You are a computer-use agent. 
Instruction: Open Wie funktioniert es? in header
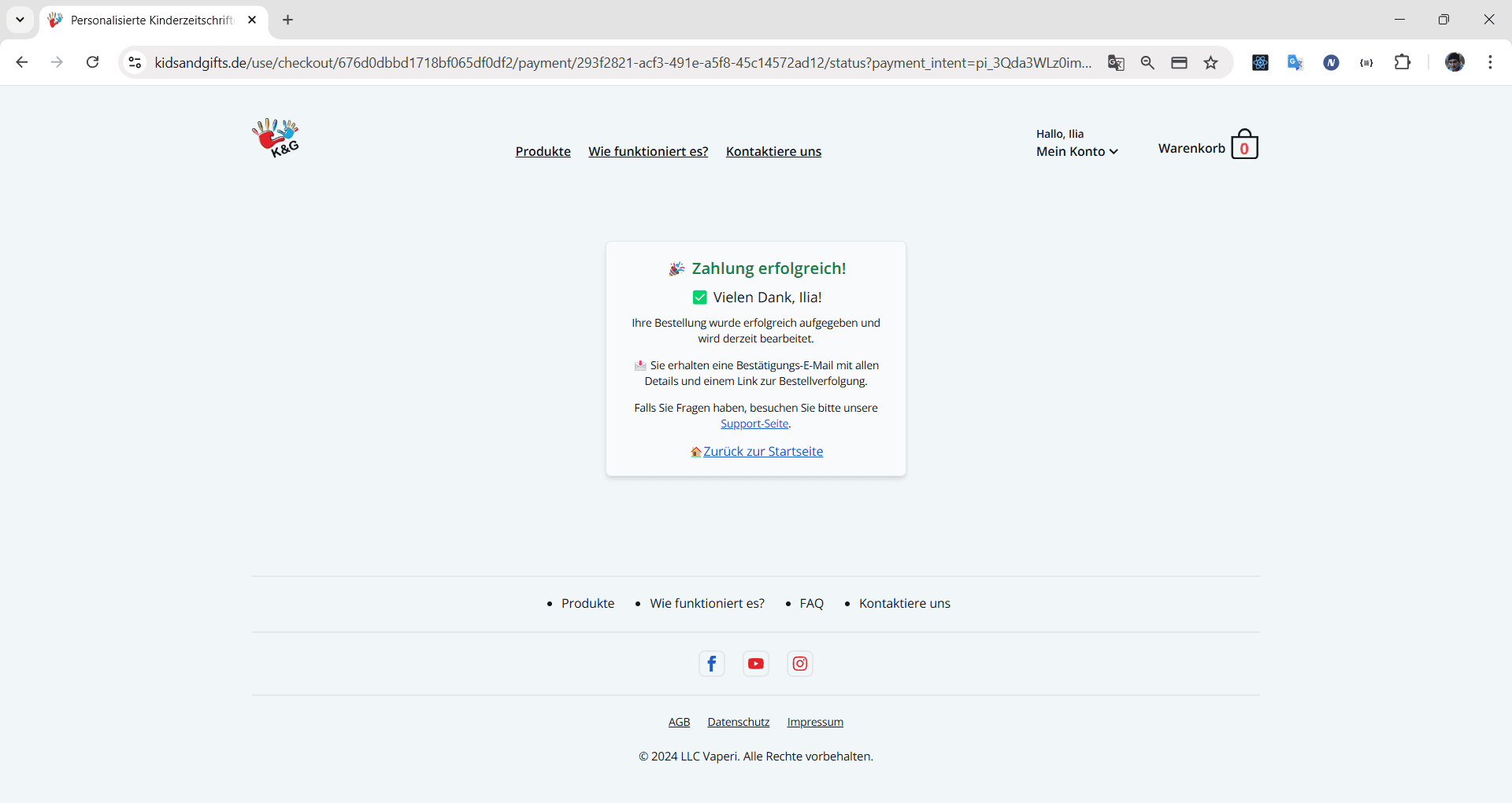[x=648, y=151]
